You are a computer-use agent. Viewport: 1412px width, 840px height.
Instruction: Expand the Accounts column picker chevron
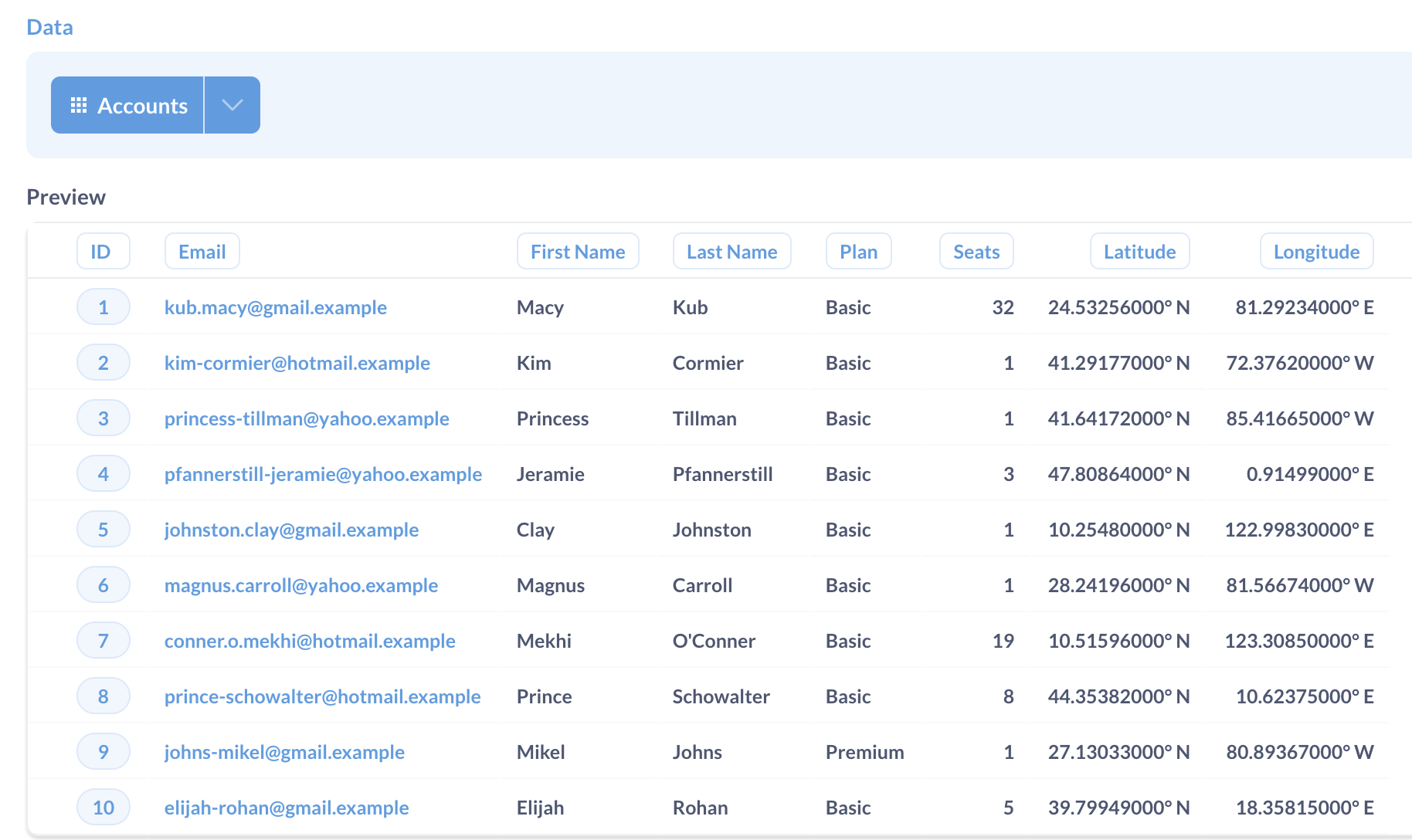point(232,105)
